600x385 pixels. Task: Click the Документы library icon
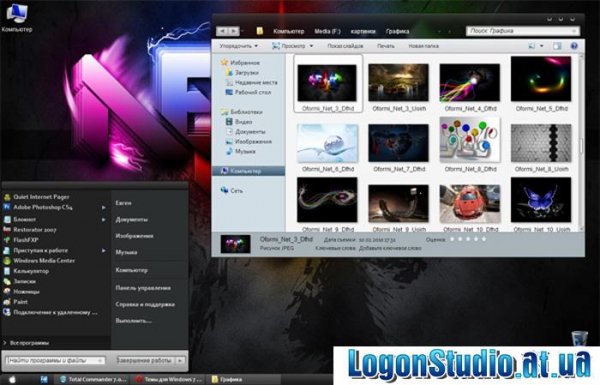229,132
